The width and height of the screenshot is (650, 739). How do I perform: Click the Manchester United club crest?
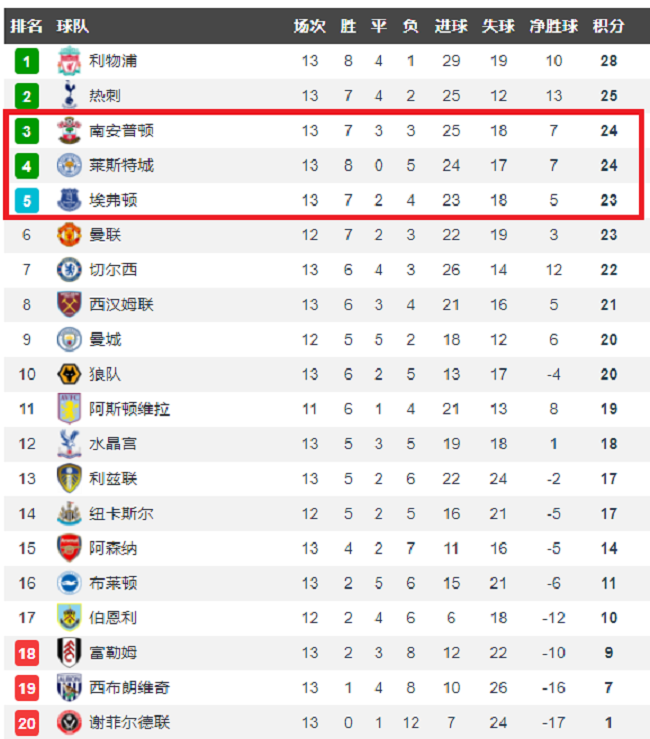(68, 235)
